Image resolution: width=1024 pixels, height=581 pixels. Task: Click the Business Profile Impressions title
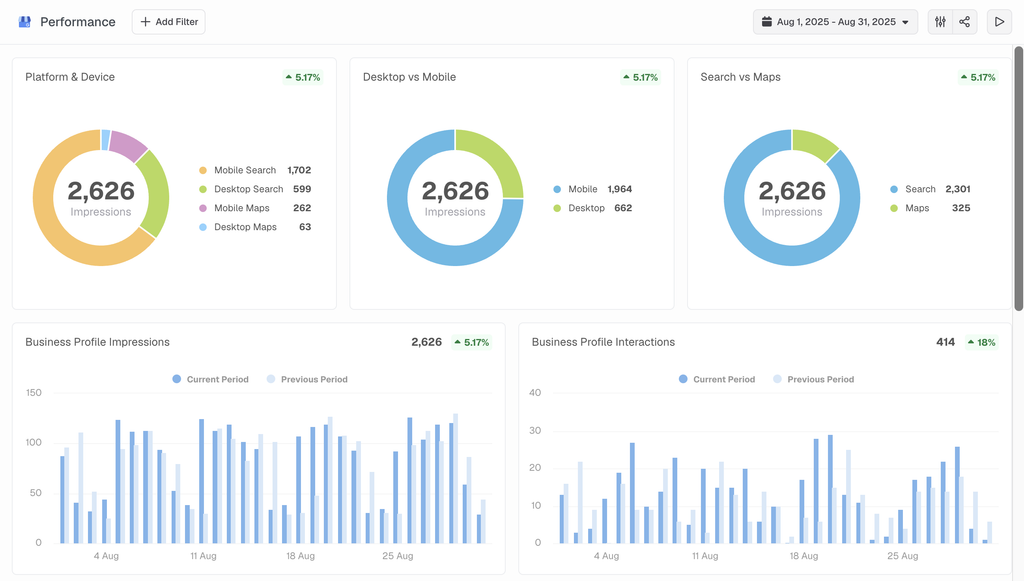[x=97, y=342]
